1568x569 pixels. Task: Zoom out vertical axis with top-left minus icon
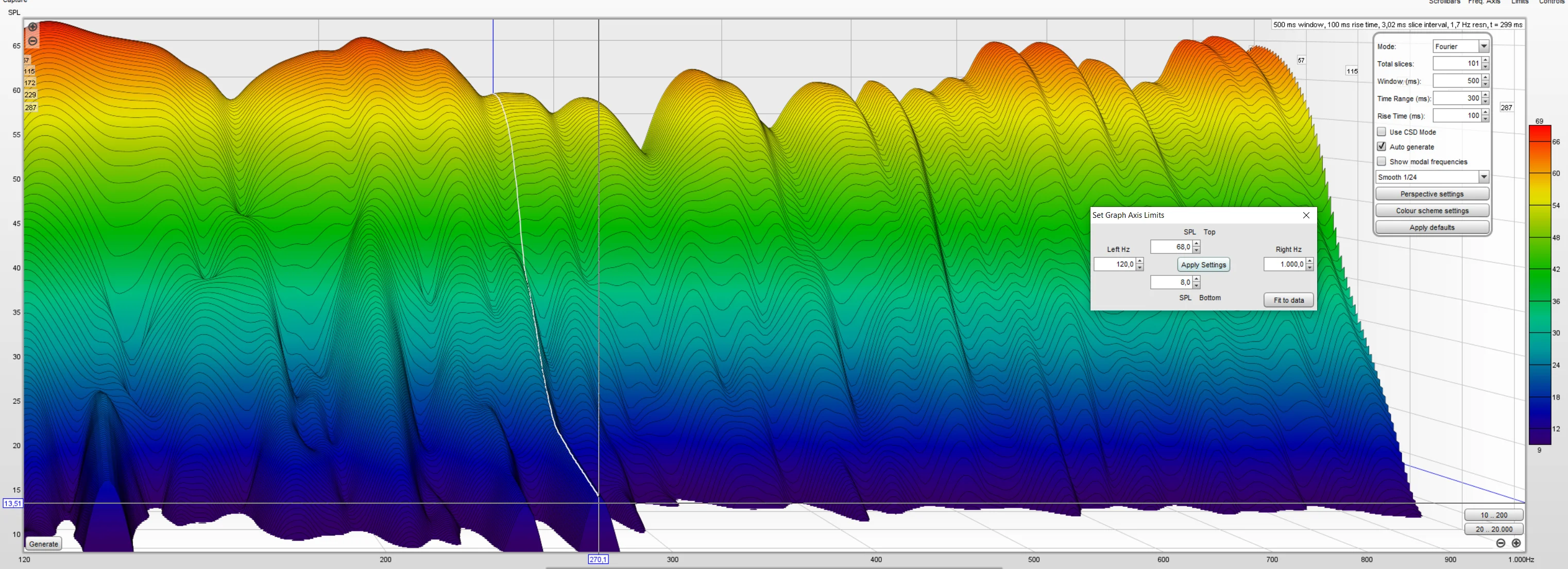[x=33, y=41]
